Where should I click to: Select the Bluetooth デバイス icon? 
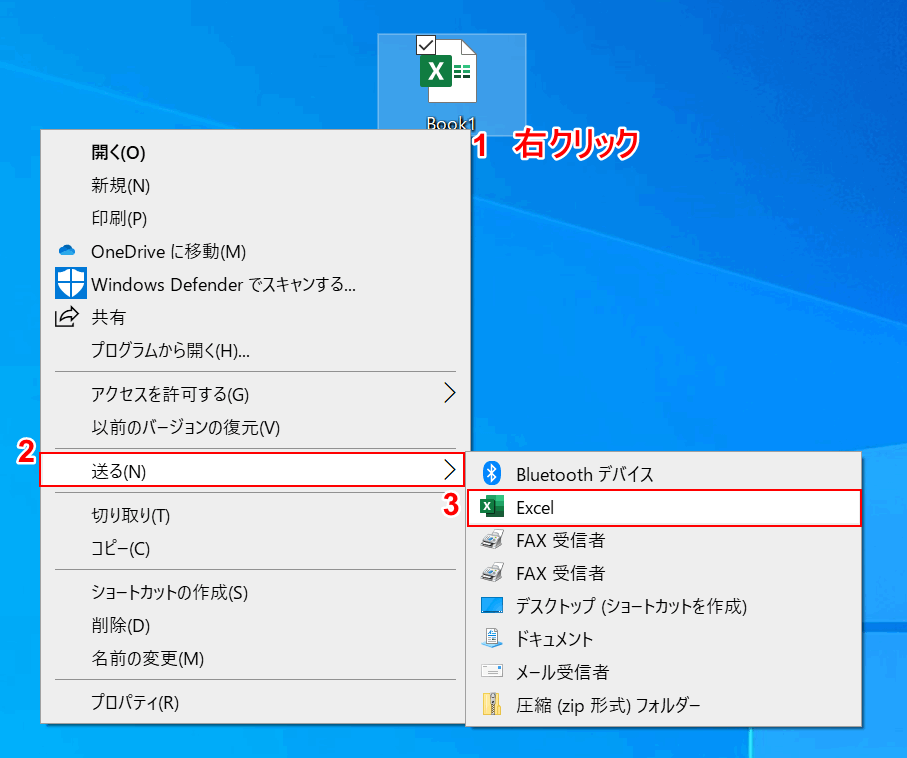[x=491, y=474]
